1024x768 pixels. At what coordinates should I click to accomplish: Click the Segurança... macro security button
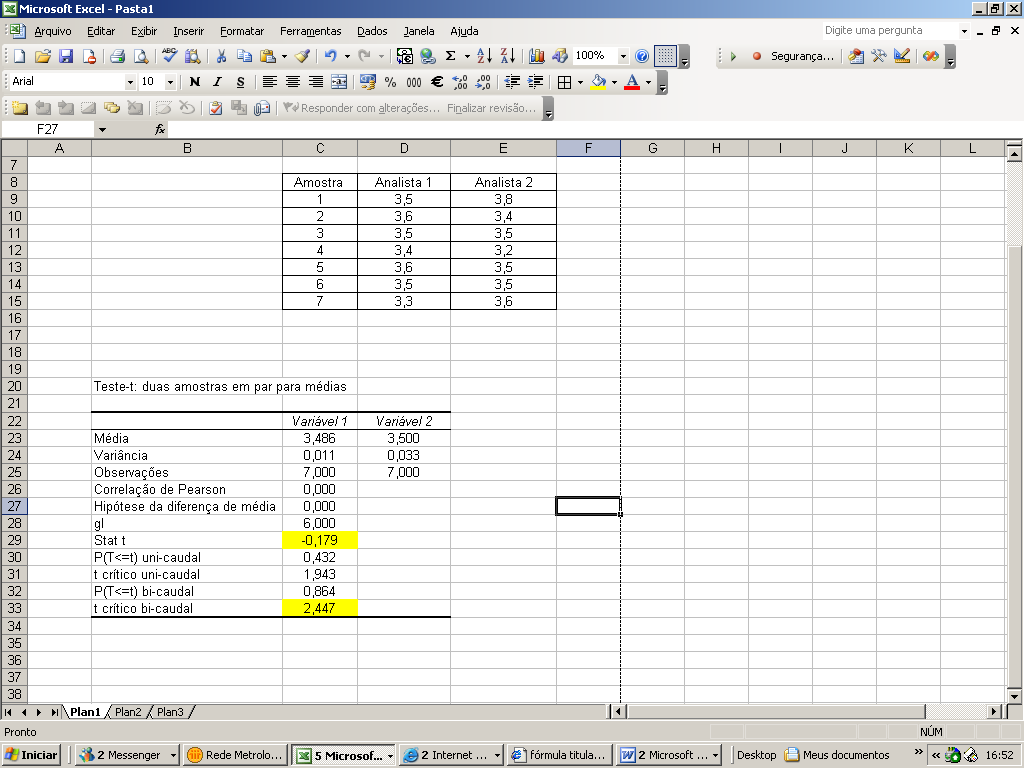point(802,56)
